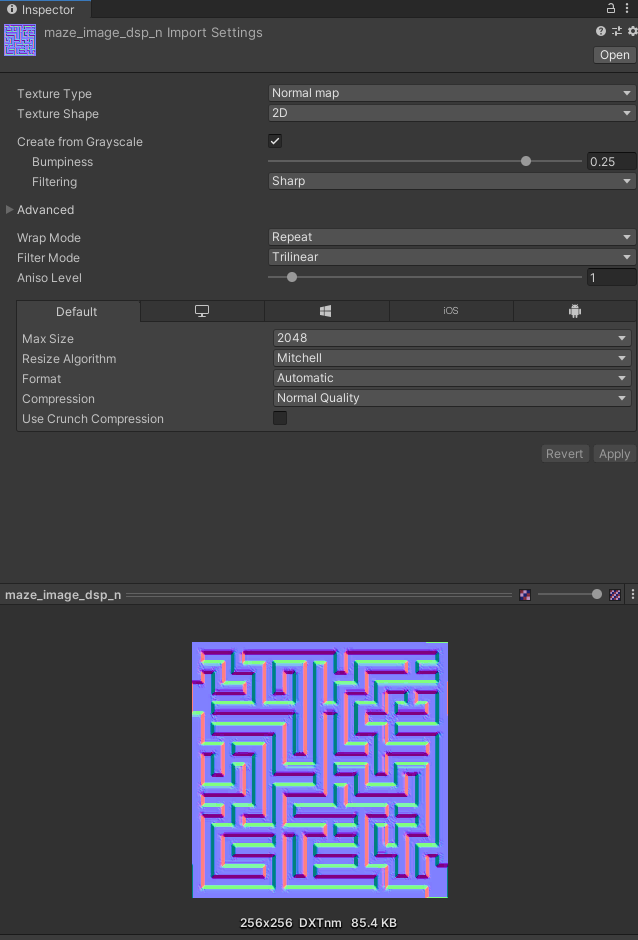
Task: Expand the Advanced settings section
Action: 10,210
